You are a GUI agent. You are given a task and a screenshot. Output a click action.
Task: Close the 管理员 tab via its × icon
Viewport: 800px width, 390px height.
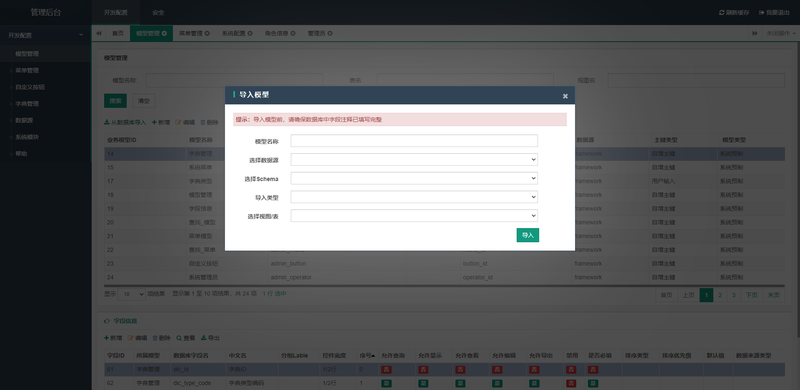(x=330, y=34)
